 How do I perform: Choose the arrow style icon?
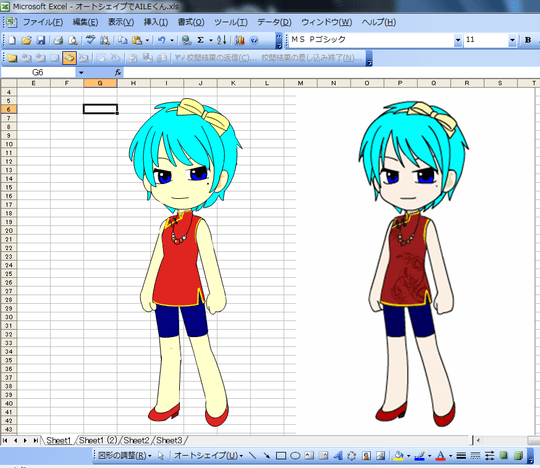point(489,456)
